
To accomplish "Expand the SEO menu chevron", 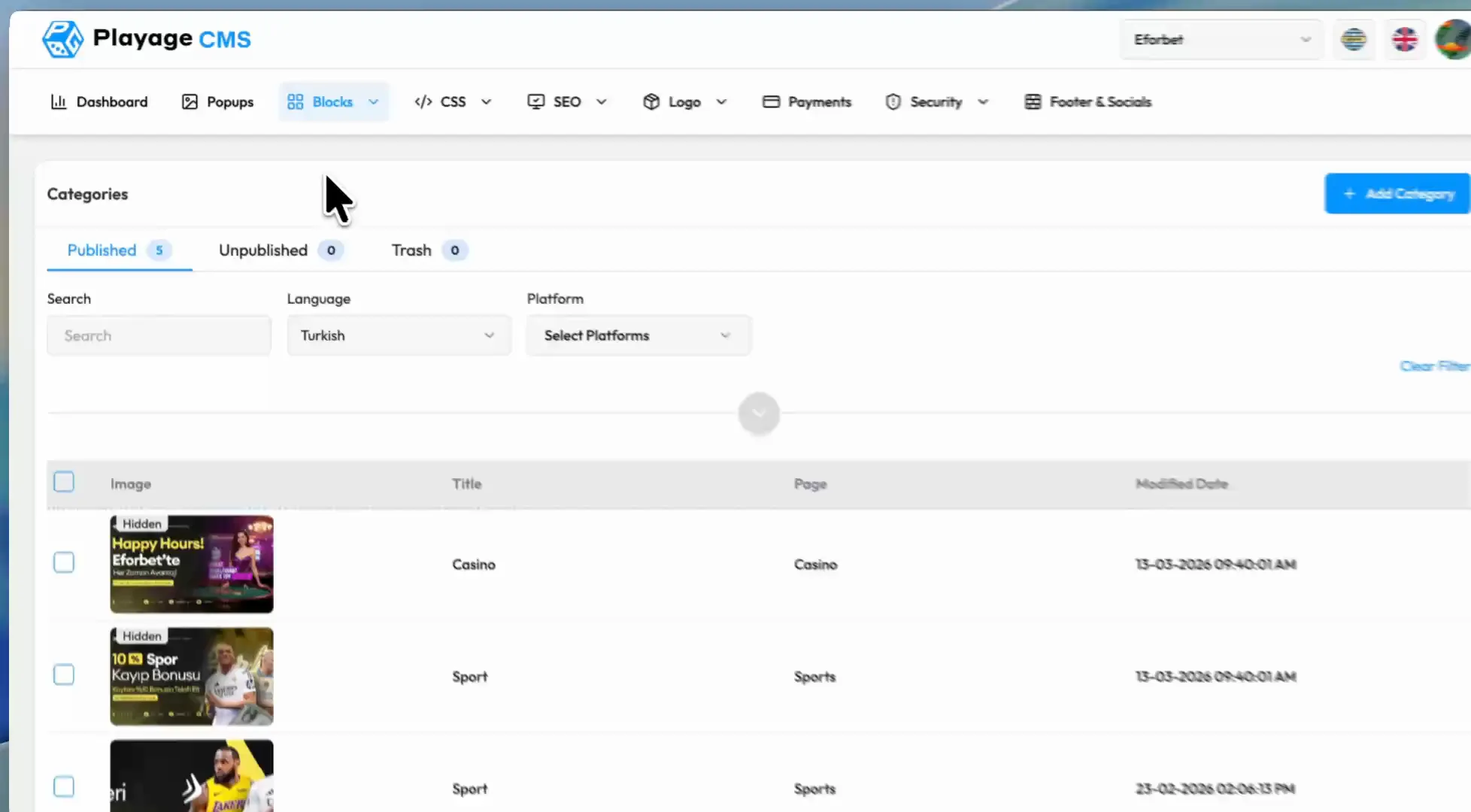I will pyautogui.click(x=601, y=101).
